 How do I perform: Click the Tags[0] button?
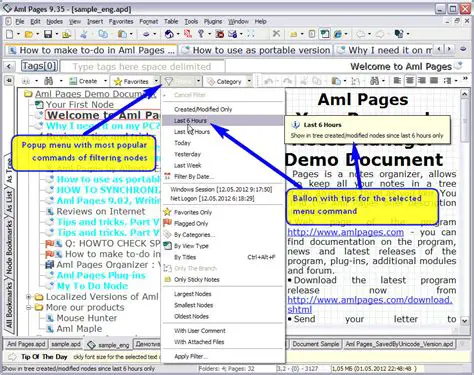coord(39,66)
